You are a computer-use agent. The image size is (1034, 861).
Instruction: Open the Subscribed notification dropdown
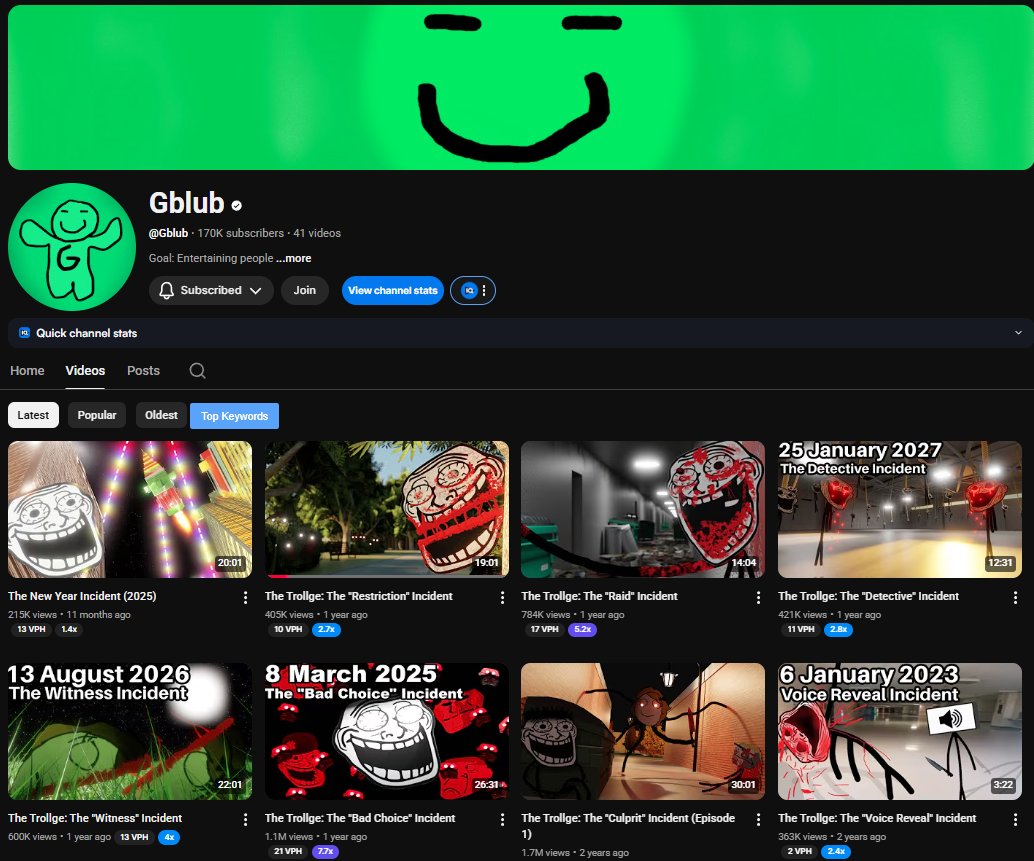211,290
